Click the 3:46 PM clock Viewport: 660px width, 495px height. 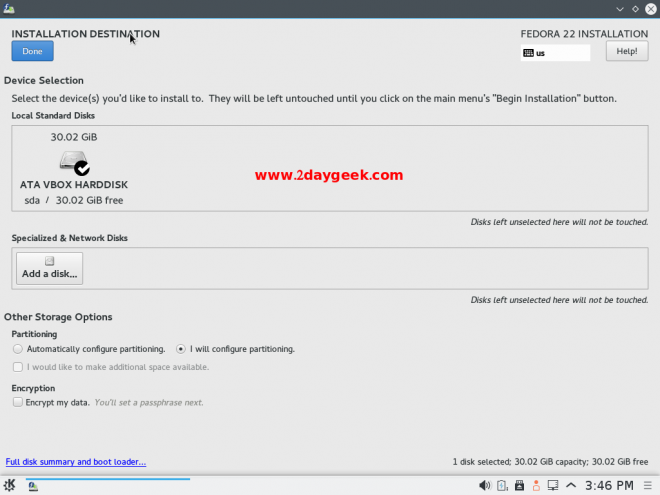609,485
